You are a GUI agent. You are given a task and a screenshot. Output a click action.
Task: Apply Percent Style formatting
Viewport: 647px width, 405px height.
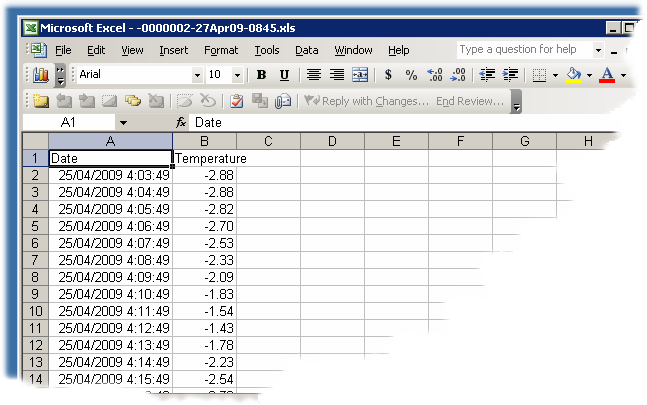(x=411, y=75)
